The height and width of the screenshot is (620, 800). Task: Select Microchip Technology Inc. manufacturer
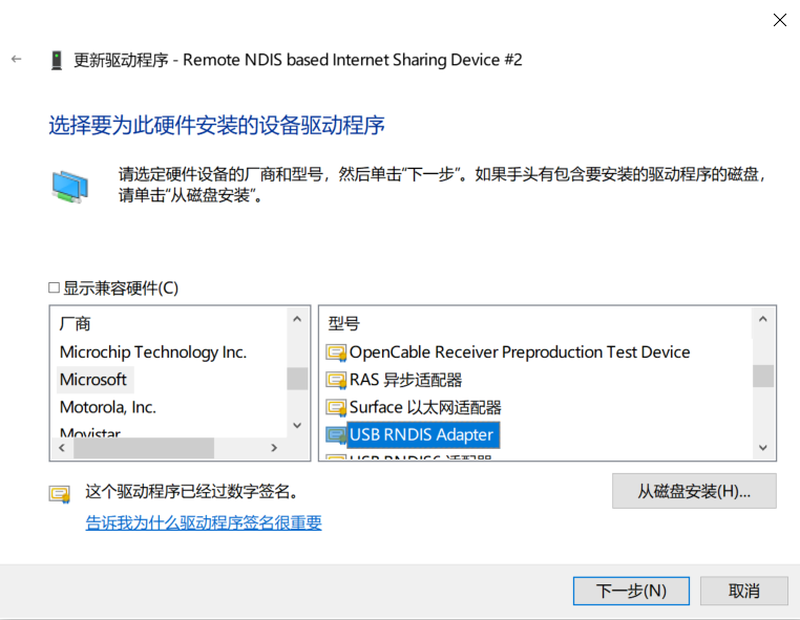153,352
